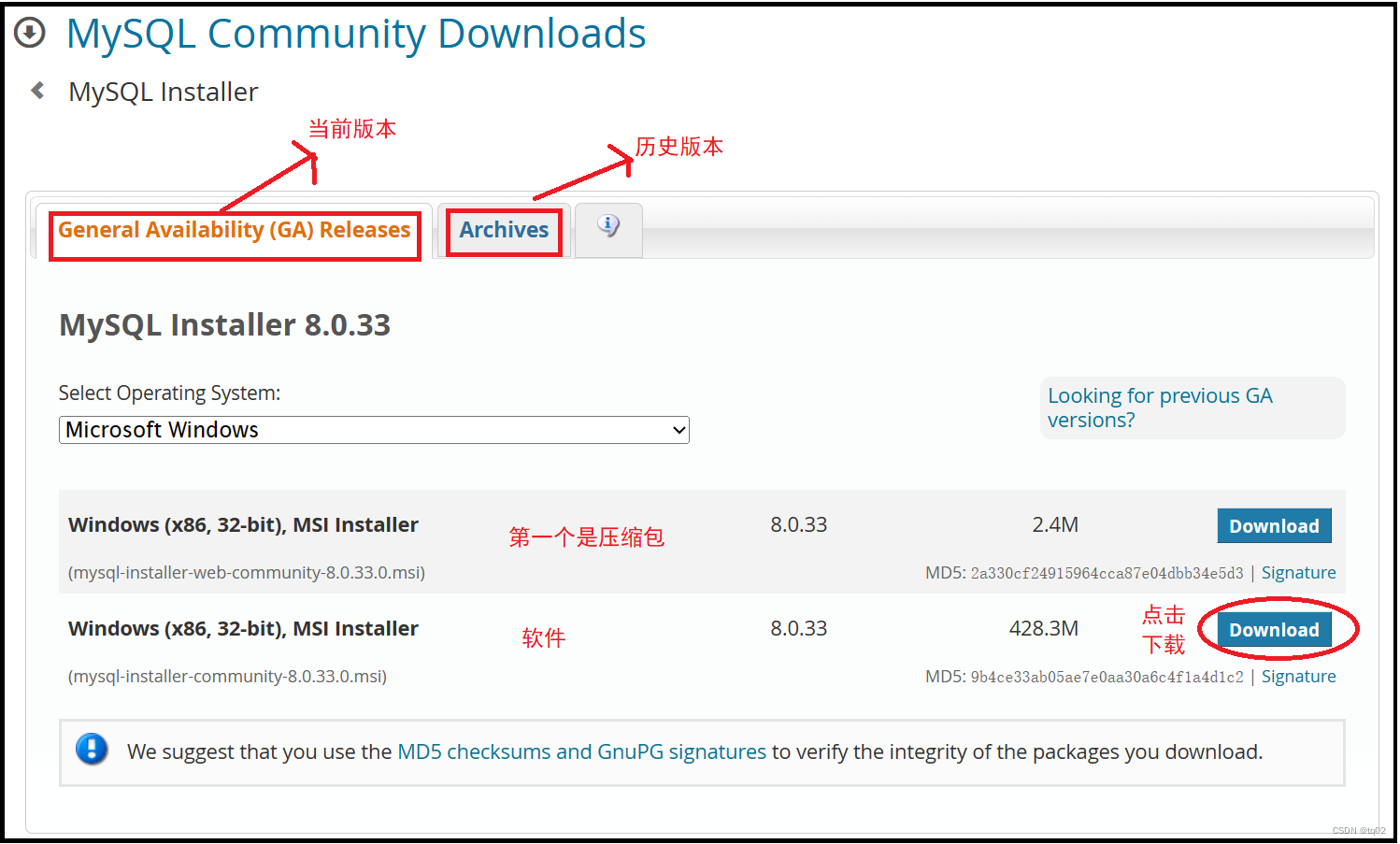Screen dimensions: 1400x844
Task: Click the Select Operating System label
Action: (x=169, y=393)
